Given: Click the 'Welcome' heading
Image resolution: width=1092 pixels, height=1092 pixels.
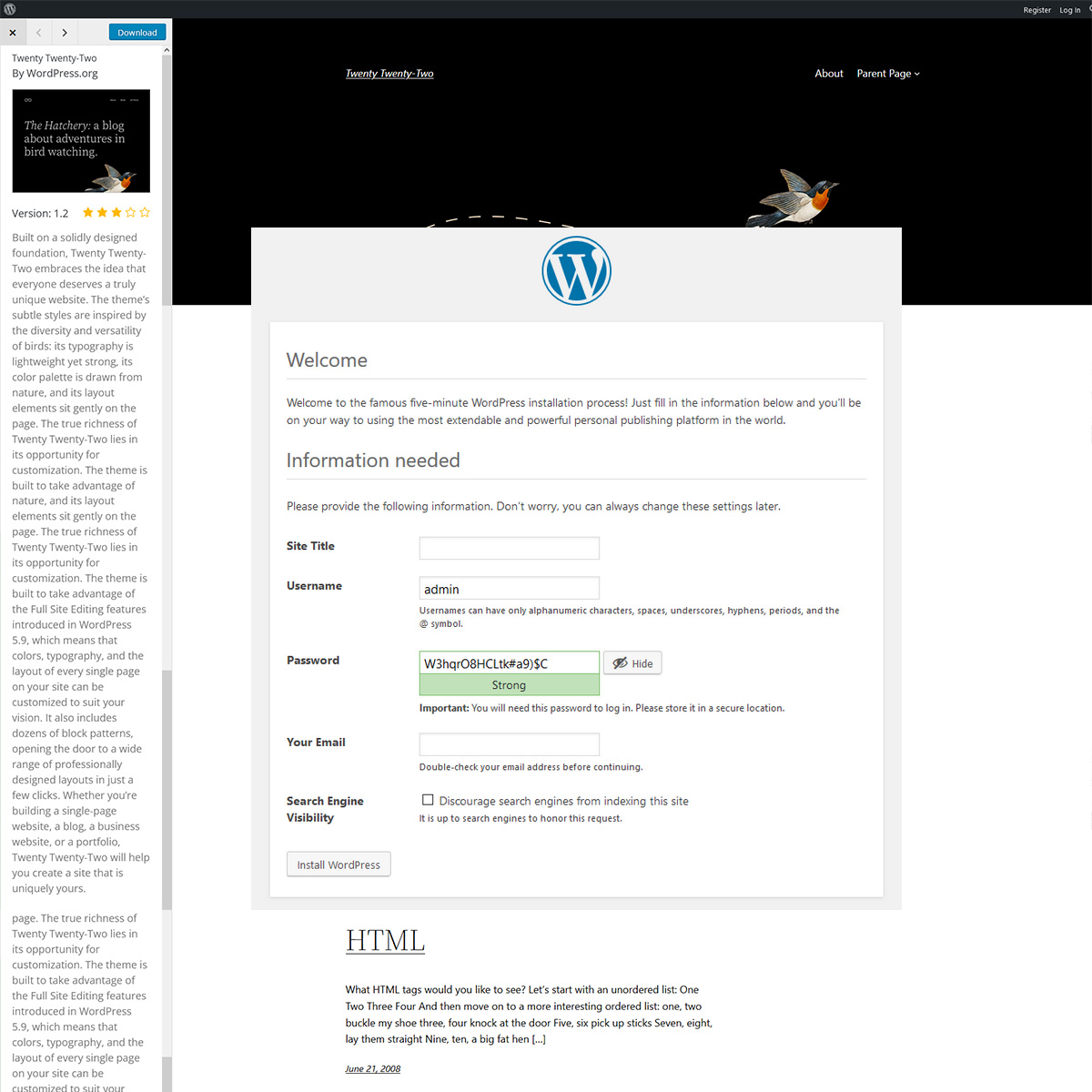Looking at the screenshot, I should pyautogui.click(x=327, y=360).
